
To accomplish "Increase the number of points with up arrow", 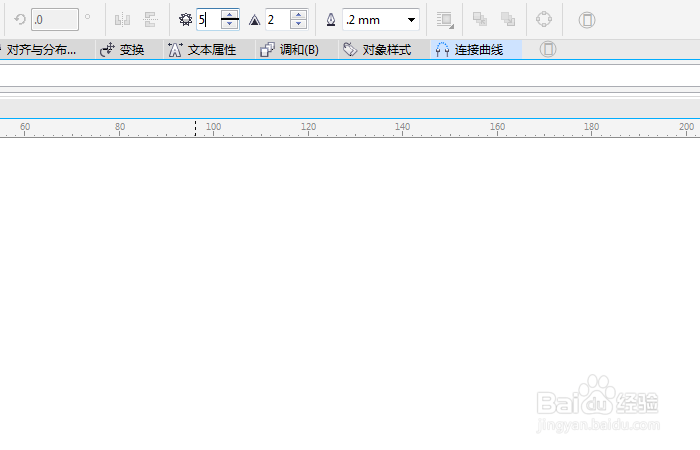I will [x=229, y=14].
